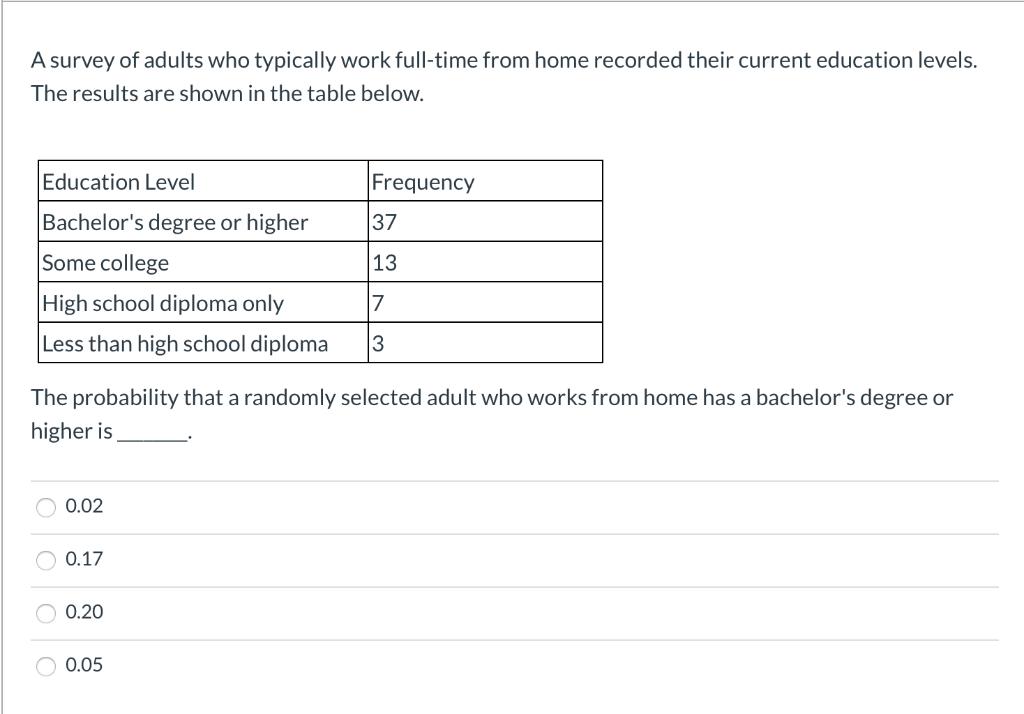
Task: Click the blank answer line in the question
Action: [152, 437]
